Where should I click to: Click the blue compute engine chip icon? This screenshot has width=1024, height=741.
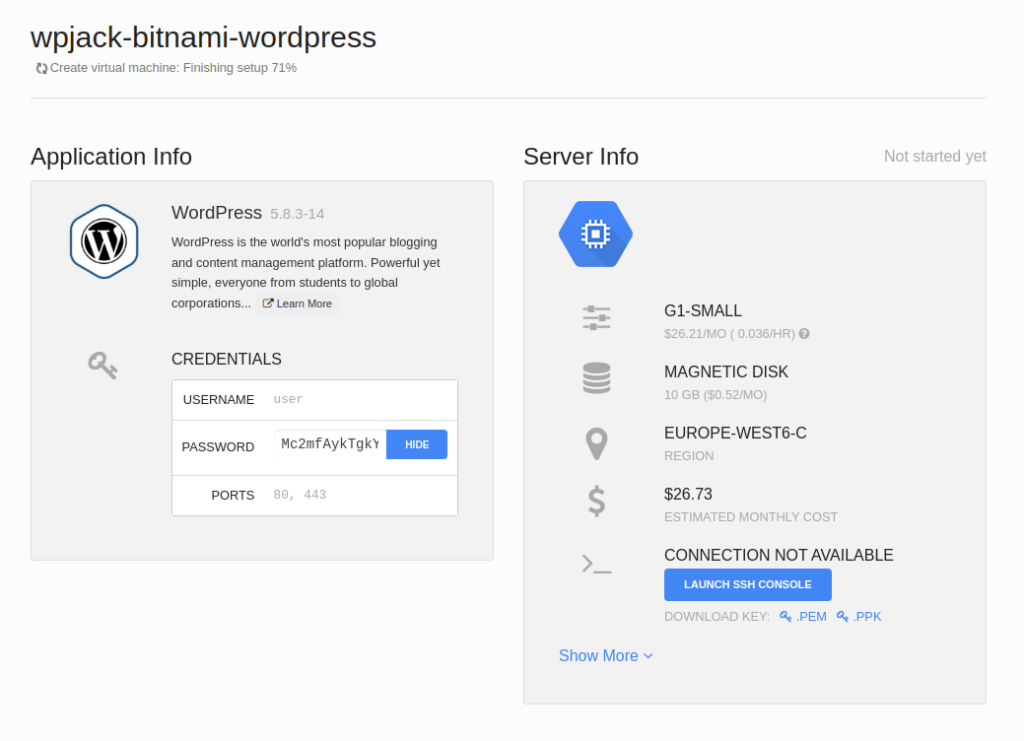click(596, 234)
